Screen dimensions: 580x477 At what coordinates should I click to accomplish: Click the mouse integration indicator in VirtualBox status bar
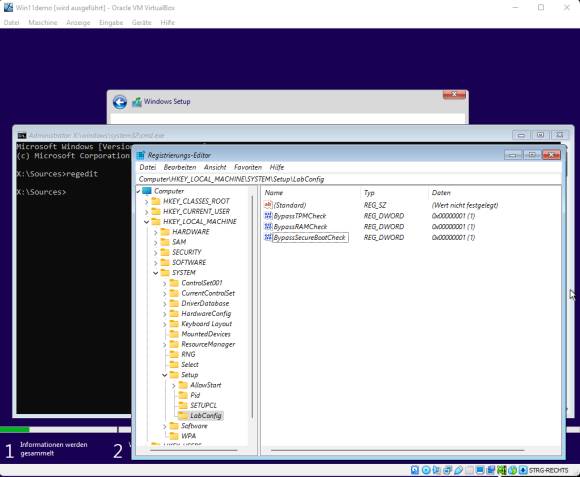pos(512,470)
